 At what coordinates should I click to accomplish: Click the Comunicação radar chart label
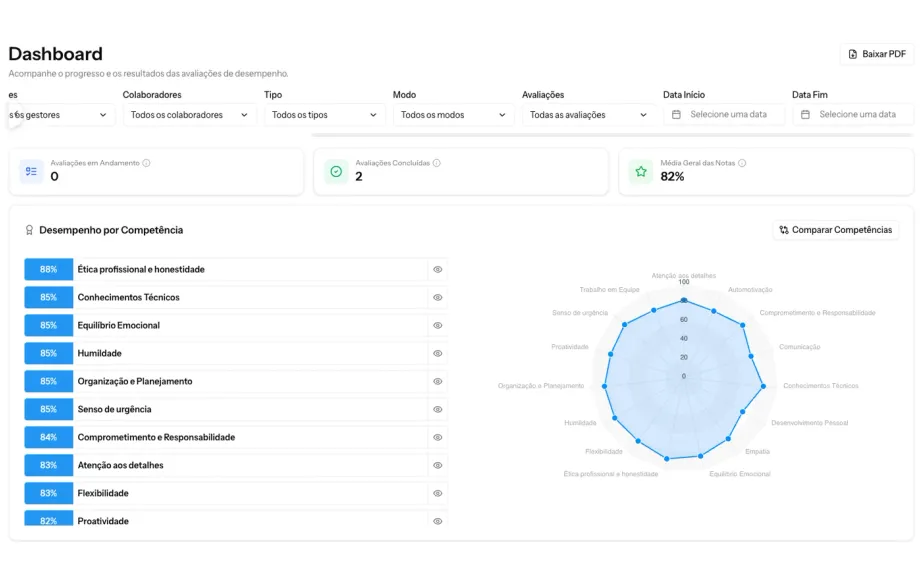(x=799, y=347)
